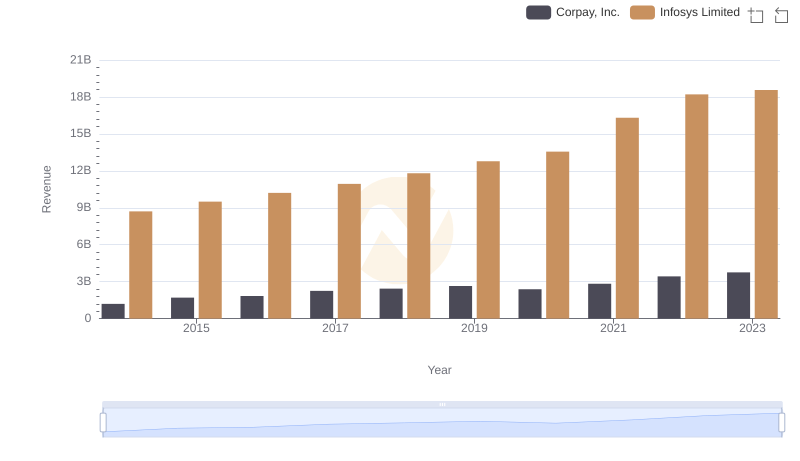Viewport: 800px width, 461px height.
Task: Click the Corpay bar for 2019
Action: pos(460,302)
